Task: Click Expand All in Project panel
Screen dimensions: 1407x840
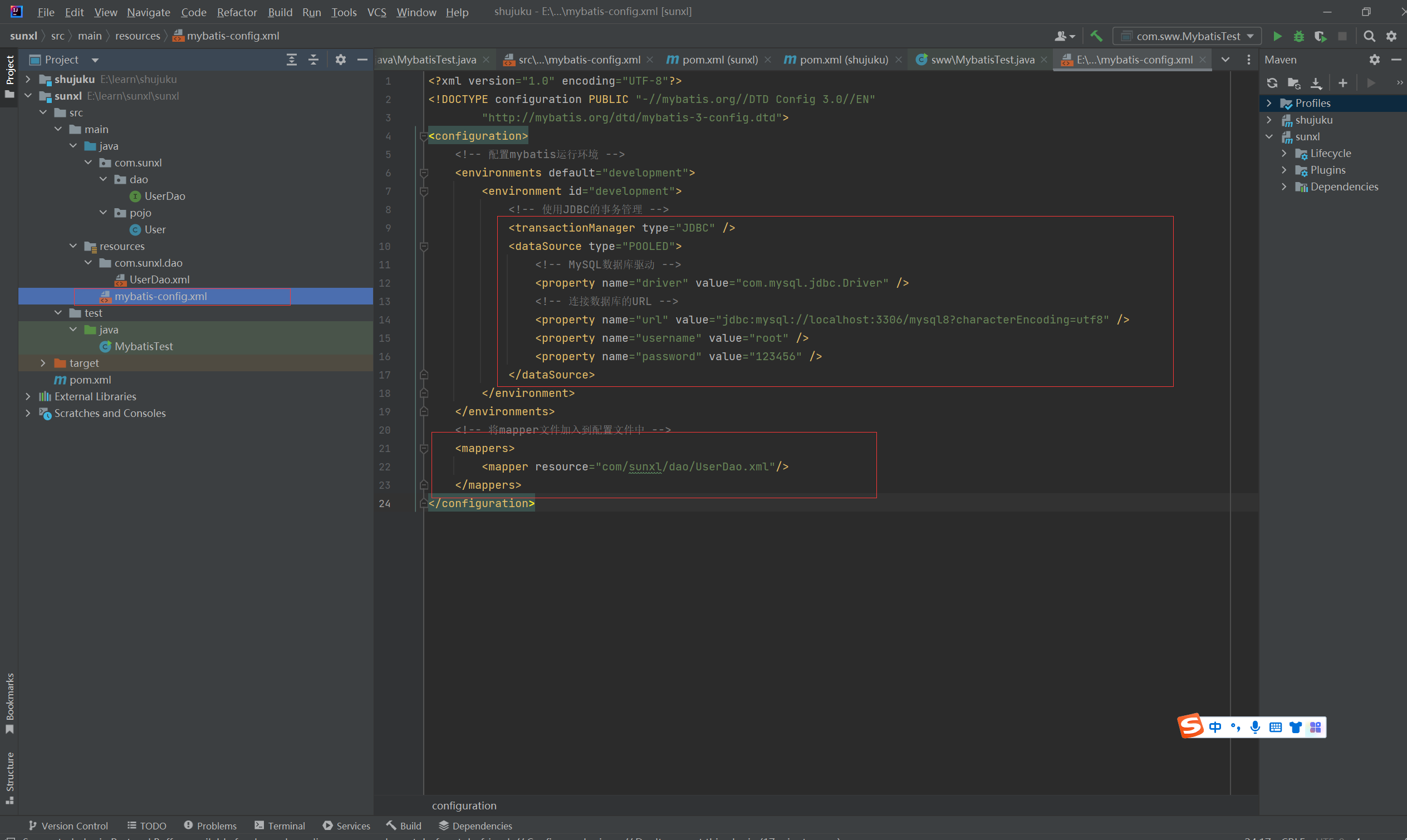Action: [x=292, y=60]
